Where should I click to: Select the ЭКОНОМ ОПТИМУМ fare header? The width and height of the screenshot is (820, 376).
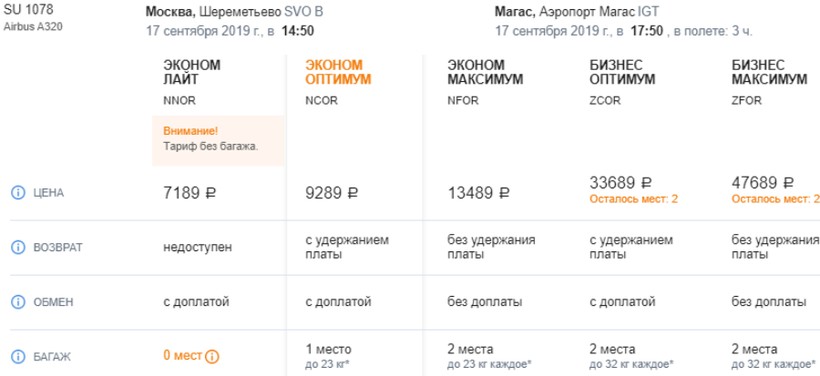338,72
